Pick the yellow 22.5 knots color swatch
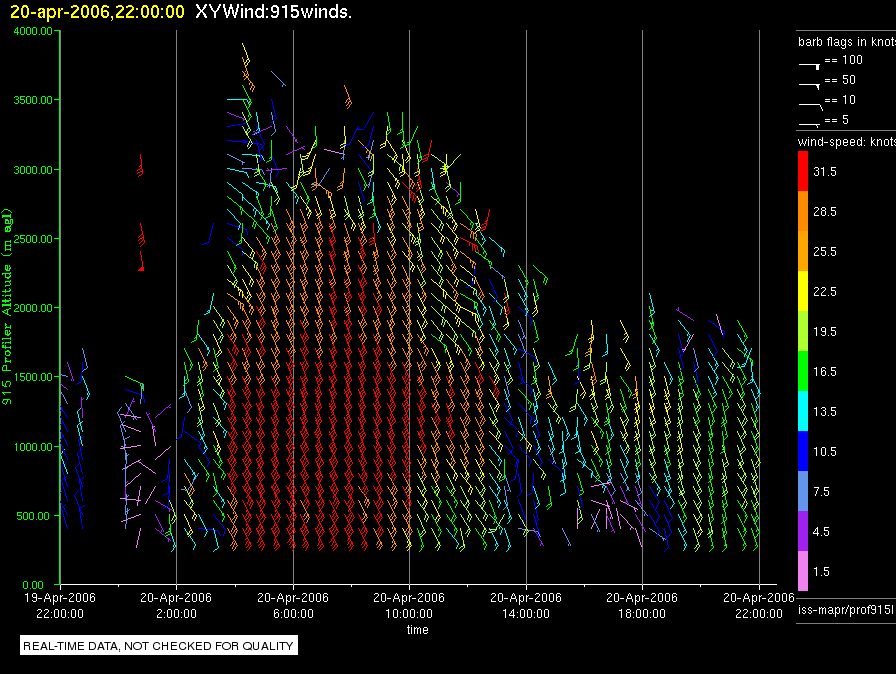 point(804,291)
